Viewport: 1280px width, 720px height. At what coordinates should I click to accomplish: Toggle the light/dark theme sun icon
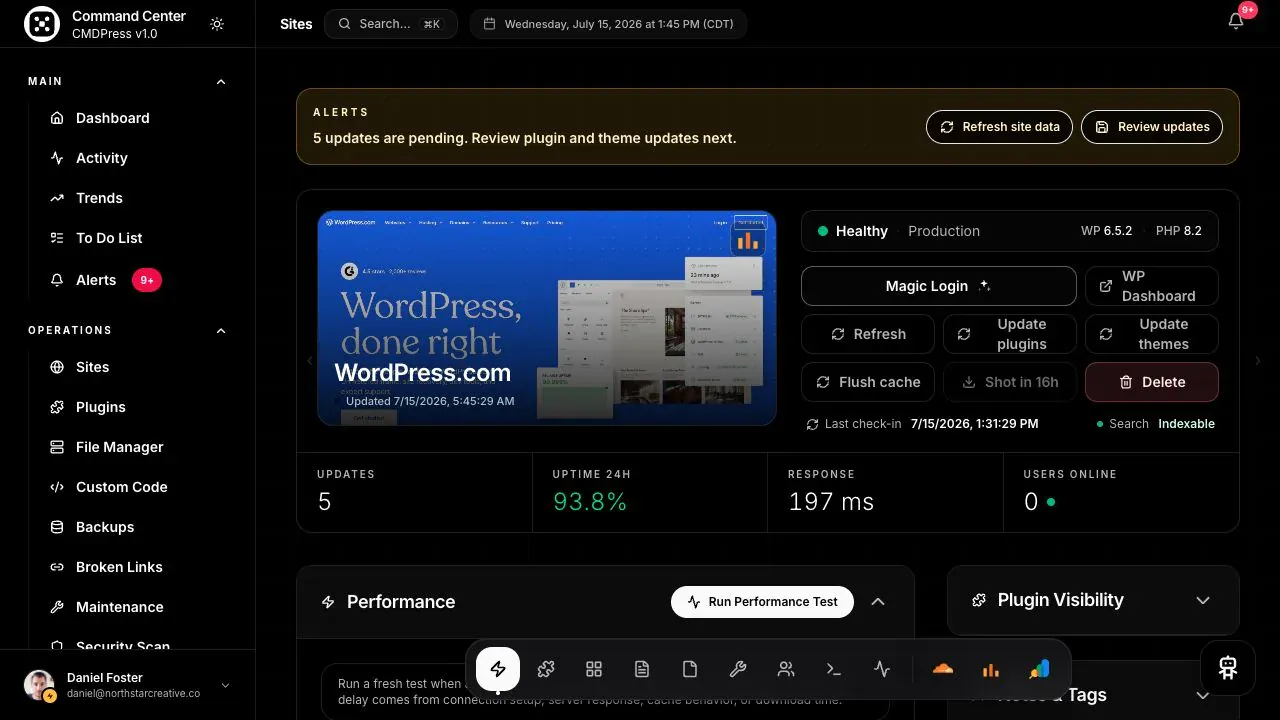pos(217,24)
